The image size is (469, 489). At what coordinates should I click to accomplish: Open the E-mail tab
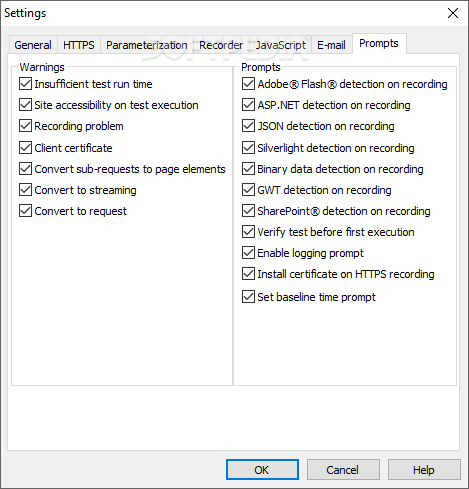[331, 45]
